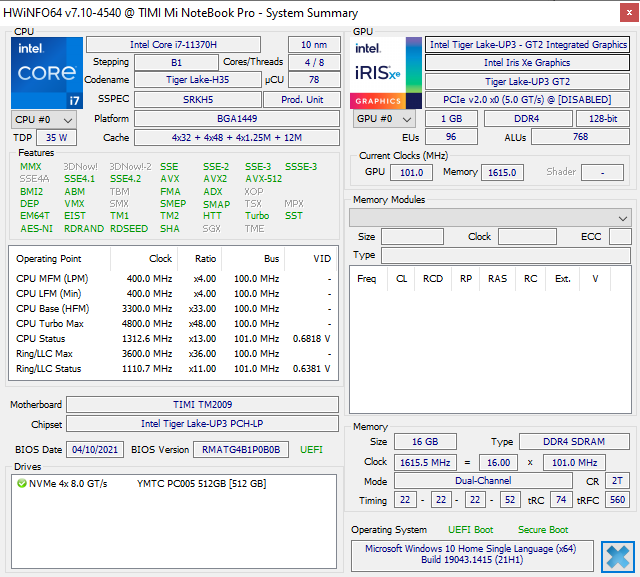Open the CPU #0 selector dropdown
The height and width of the screenshot is (577, 640).
point(44,120)
